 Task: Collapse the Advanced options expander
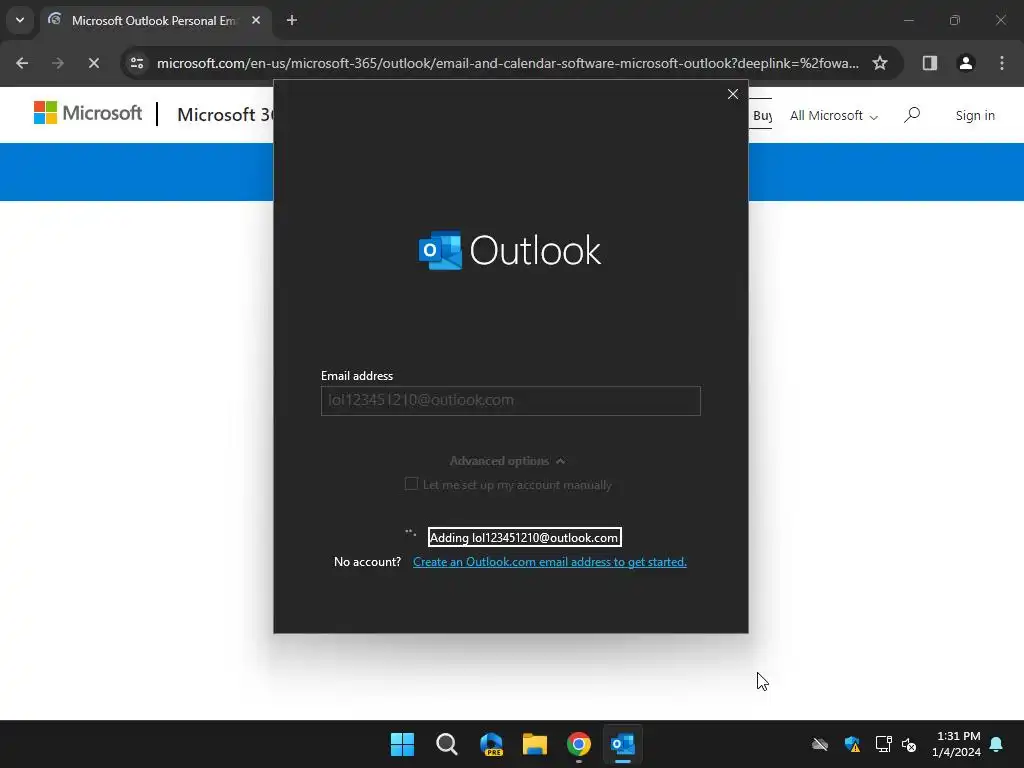[x=507, y=461]
